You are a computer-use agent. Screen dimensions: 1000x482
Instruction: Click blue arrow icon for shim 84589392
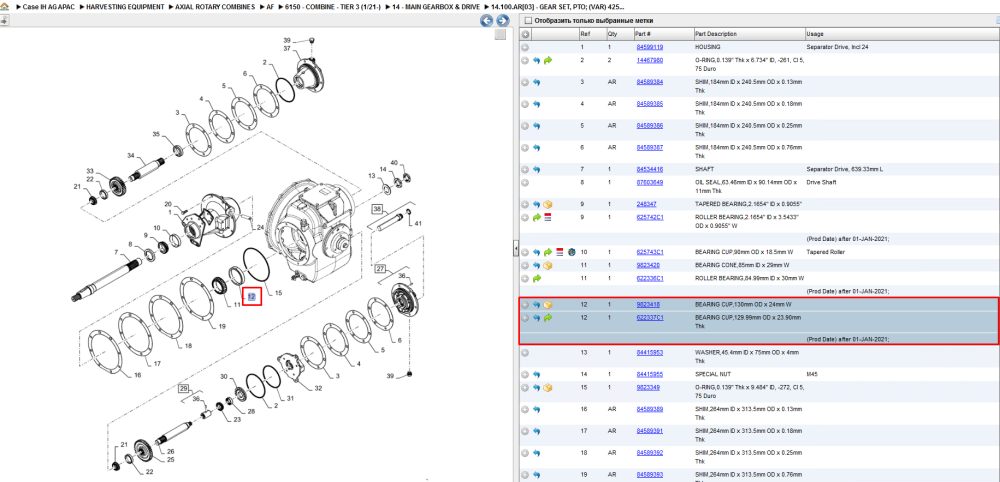(x=536, y=453)
